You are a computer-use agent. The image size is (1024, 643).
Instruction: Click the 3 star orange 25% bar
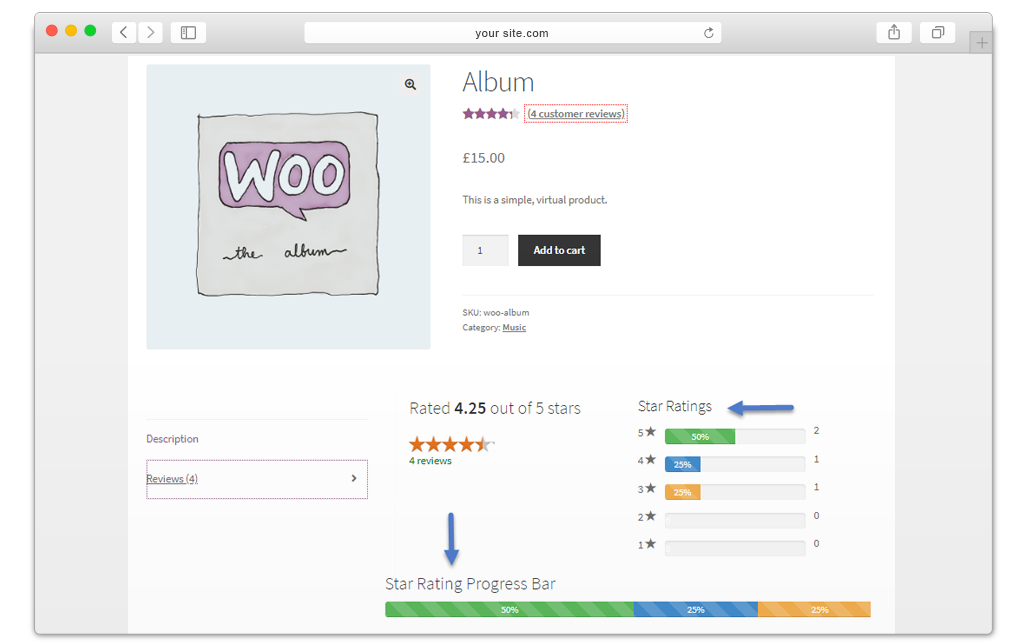(x=682, y=492)
